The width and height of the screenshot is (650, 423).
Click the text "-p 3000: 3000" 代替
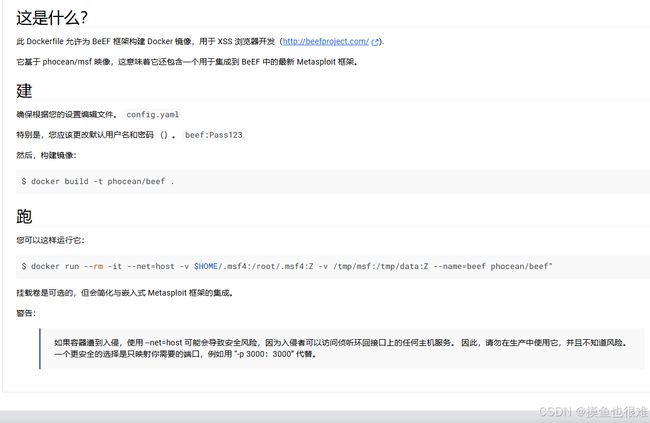pos(275,354)
